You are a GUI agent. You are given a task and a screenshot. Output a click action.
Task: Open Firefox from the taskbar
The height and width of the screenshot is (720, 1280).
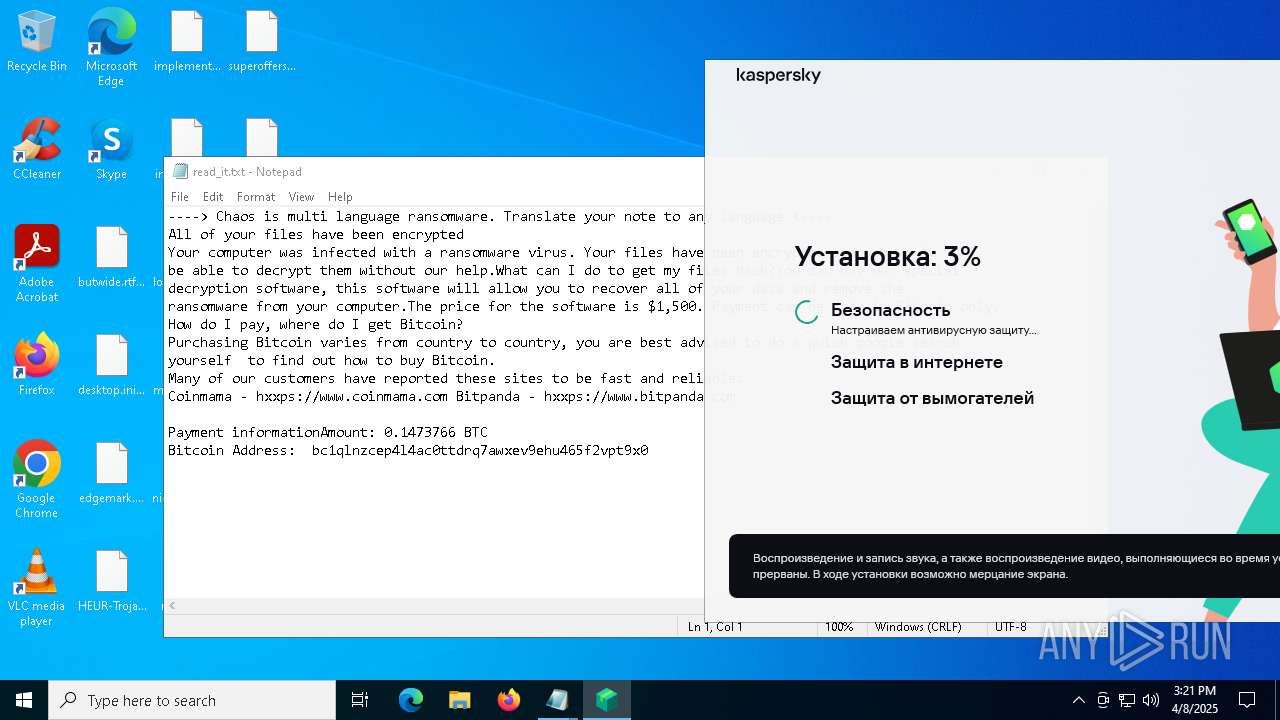click(509, 700)
